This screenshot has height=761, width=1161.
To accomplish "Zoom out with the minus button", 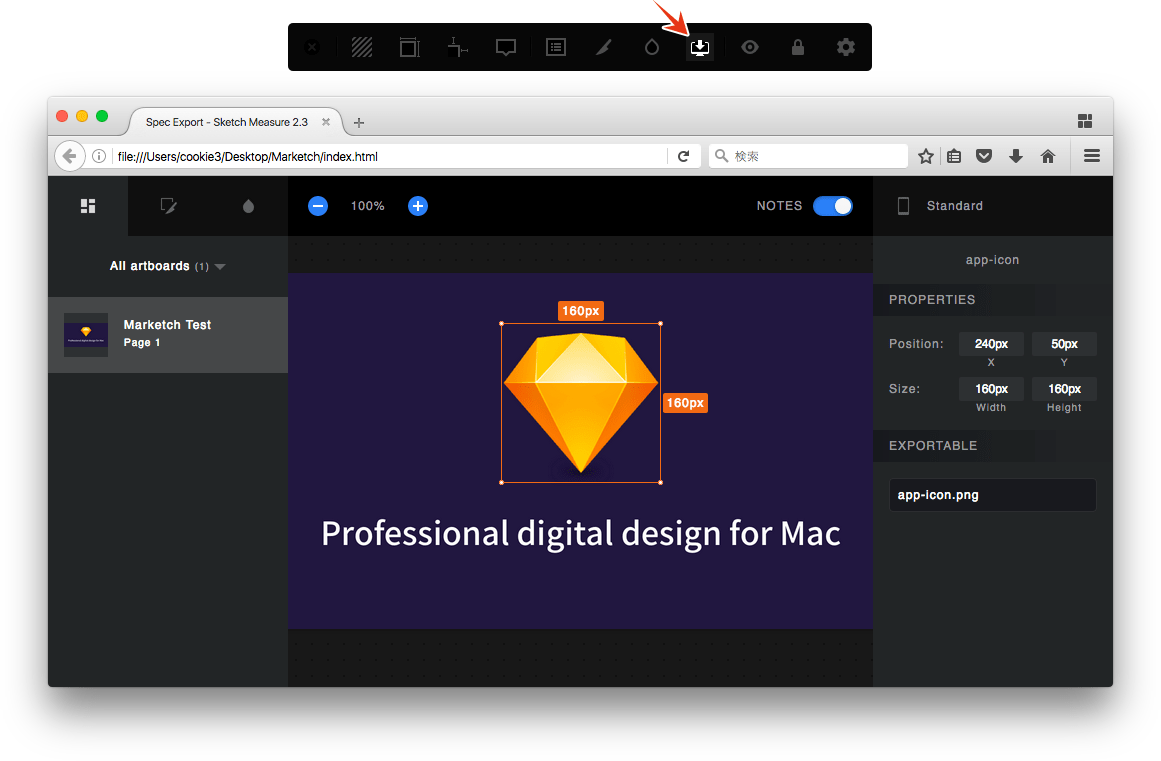I will 318,206.
